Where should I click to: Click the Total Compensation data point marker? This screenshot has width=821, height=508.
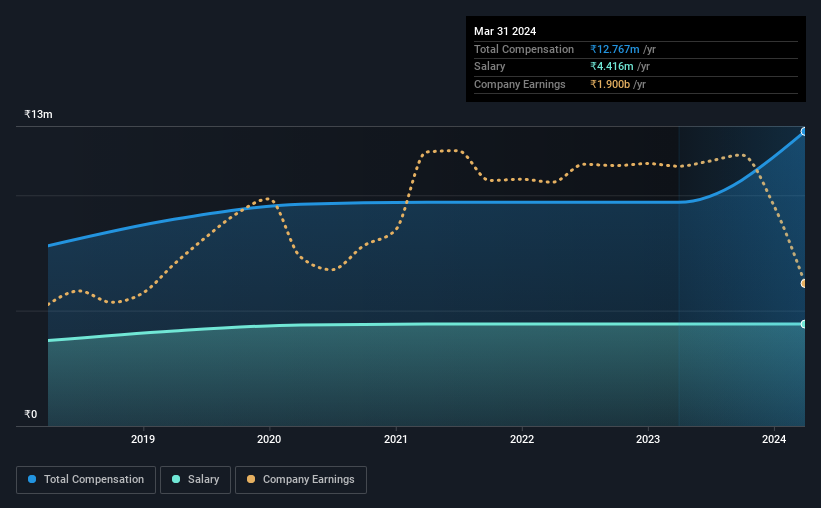pyautogui.click(x=804, y=131)
